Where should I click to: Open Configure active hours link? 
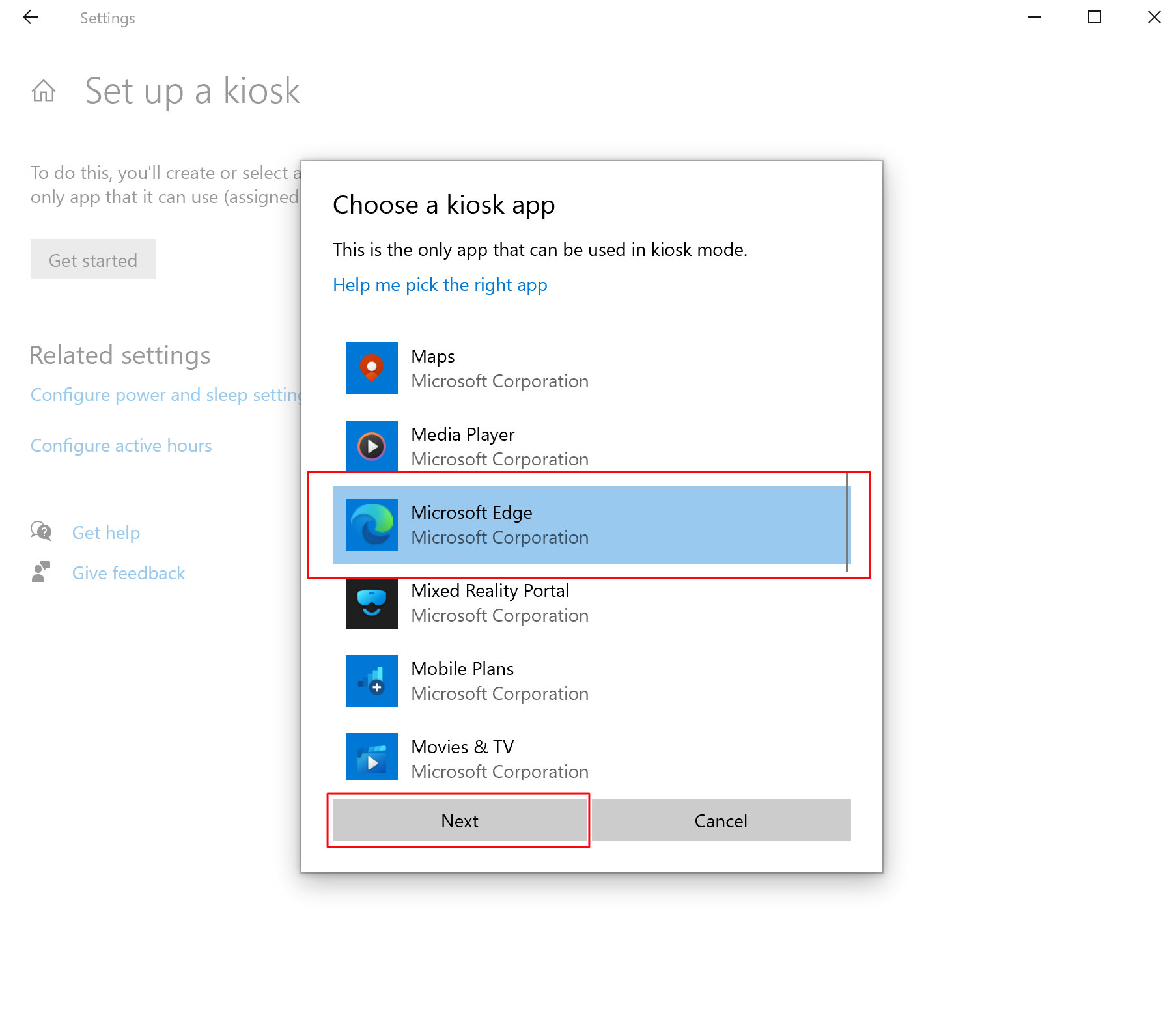pyautogui.click(x=121, y=446)
